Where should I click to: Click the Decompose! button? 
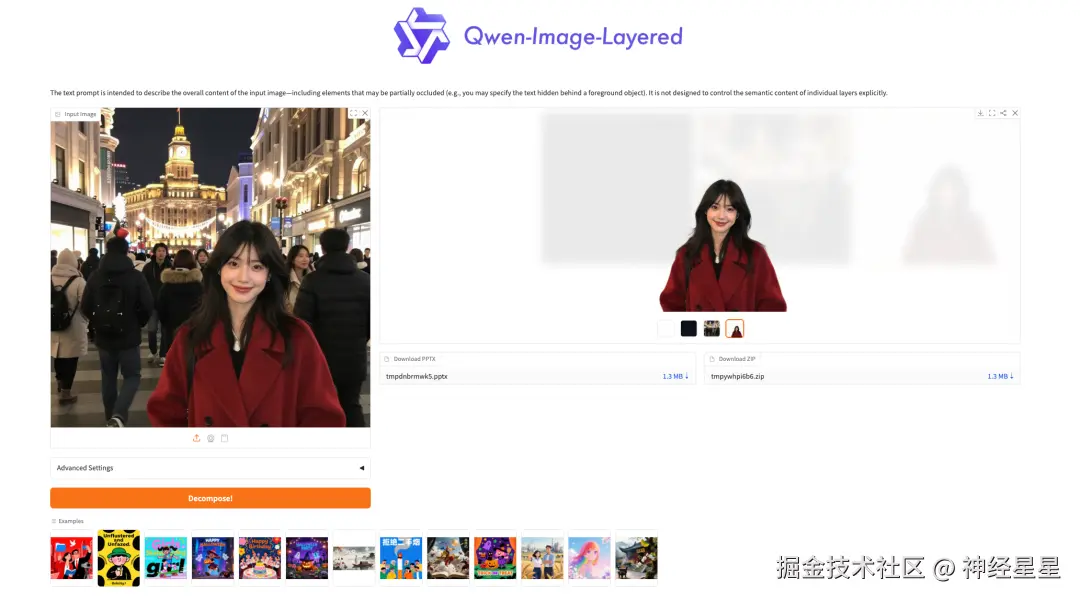pyautogui.click(x=210, y=498)
